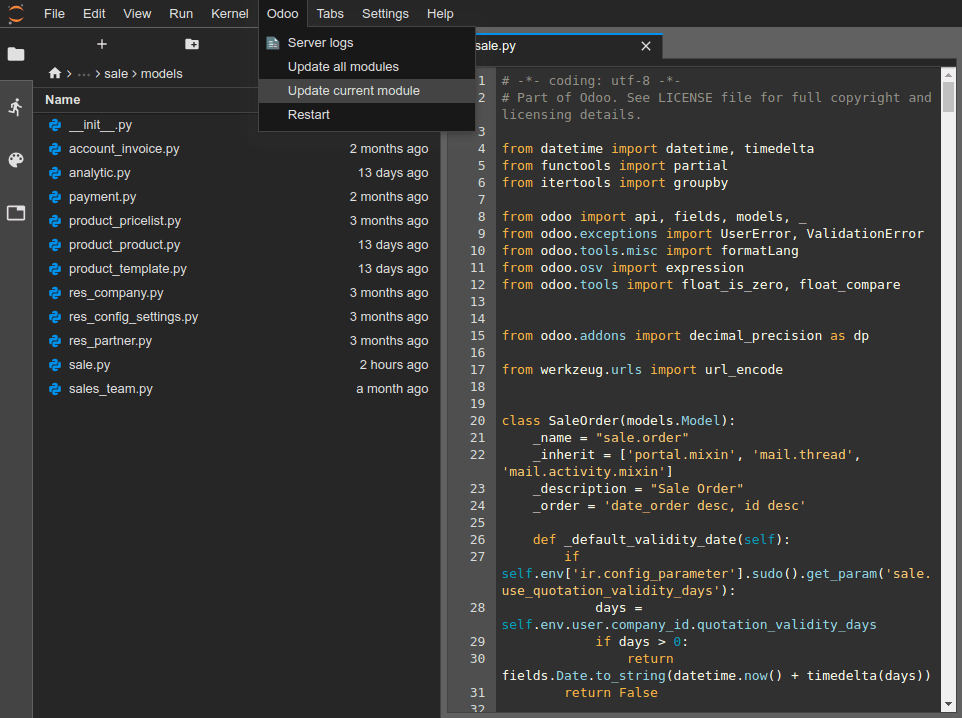
Task: Navigate to the sale breadcrumb link
Action: coord(114,73)
